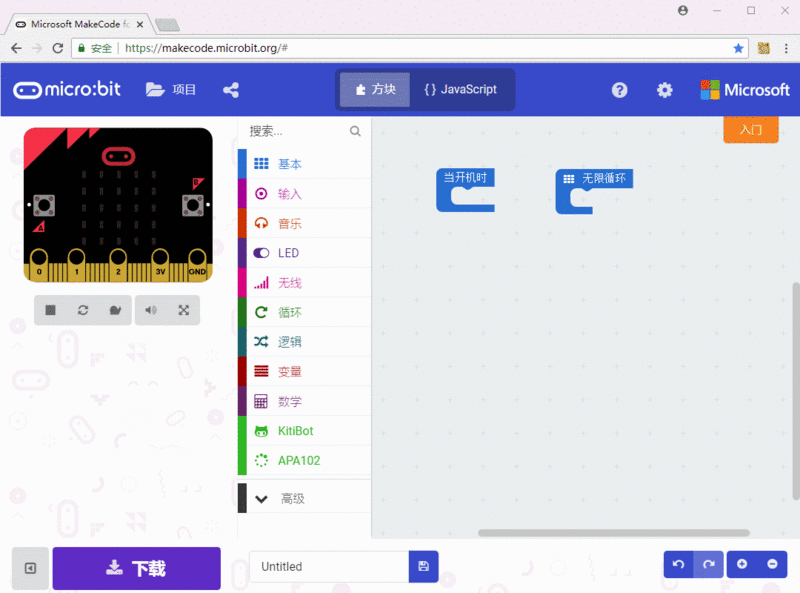
Task: Click the browser address bar URL
Action: click(x=206, y=48)
